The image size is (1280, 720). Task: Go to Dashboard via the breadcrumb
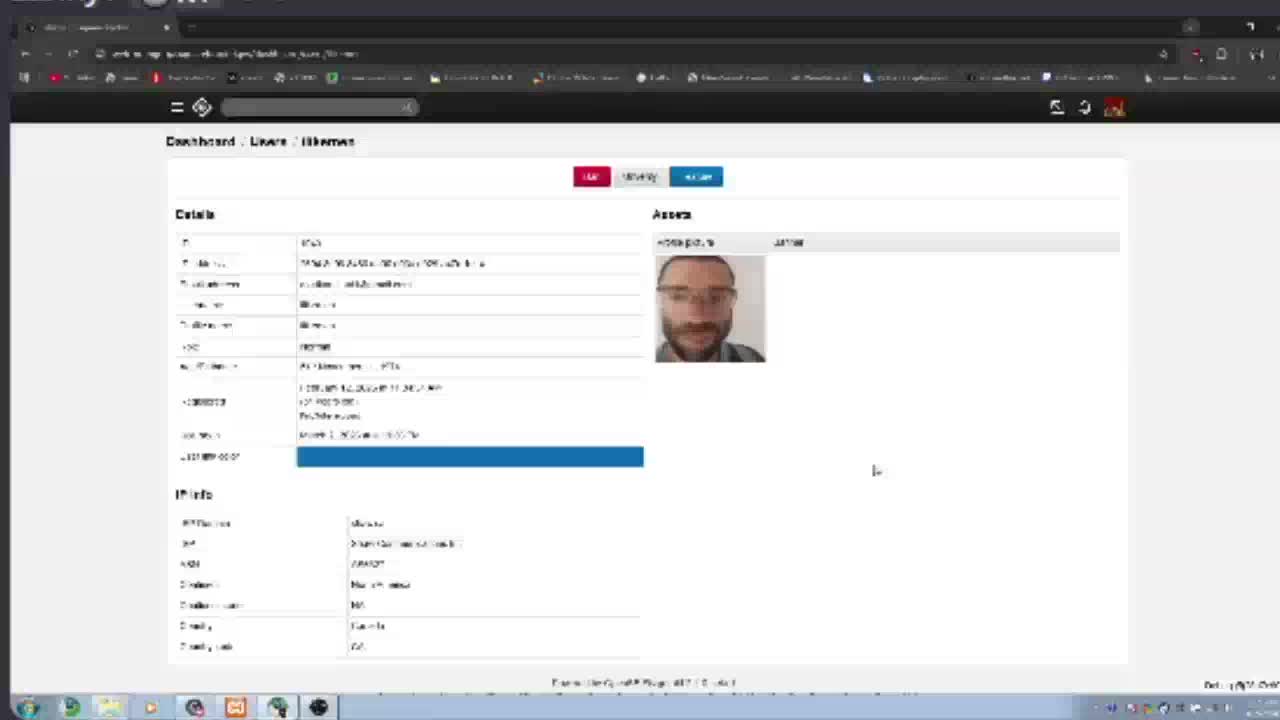200,141
